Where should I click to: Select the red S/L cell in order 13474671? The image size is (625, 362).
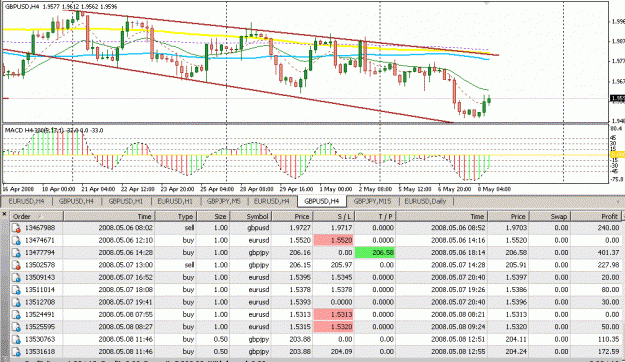point(334,240)
